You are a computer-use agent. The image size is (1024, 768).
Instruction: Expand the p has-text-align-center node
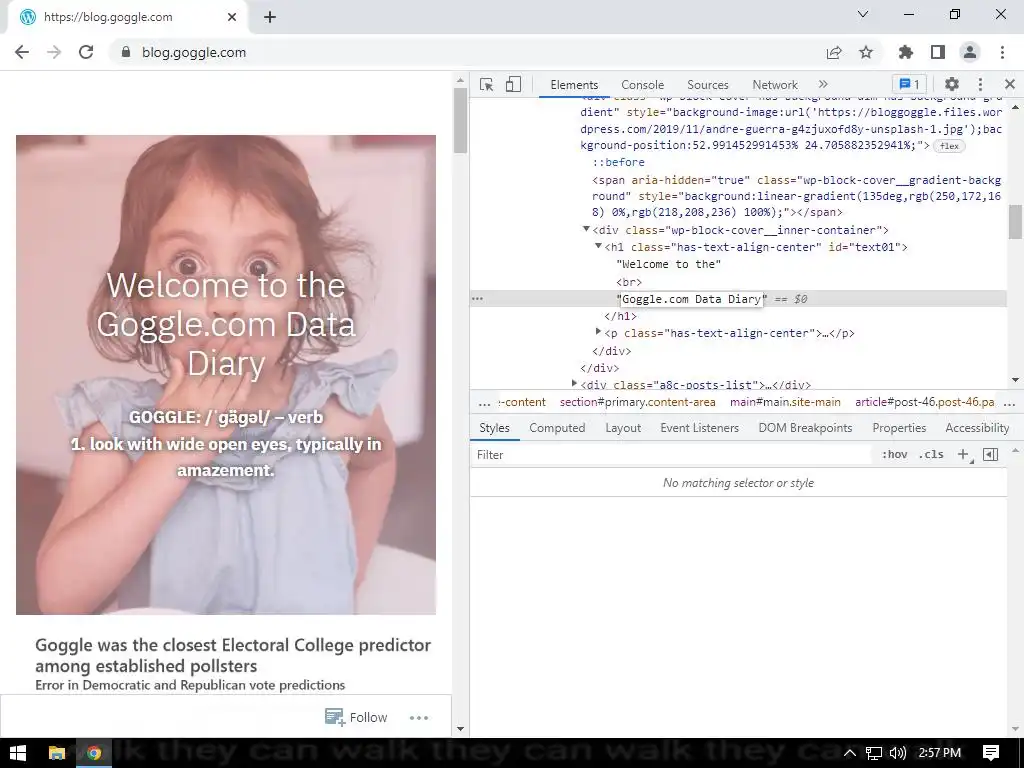click(x=598, y=332)
